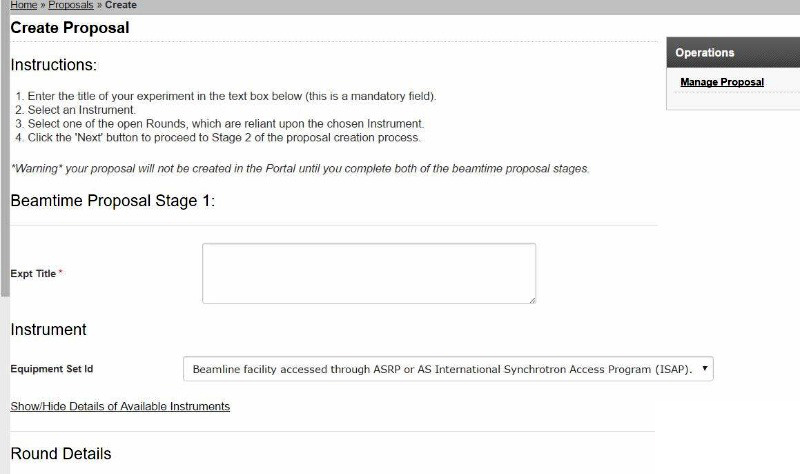Image resolution: width=800 pixels, height=474 pixels.
Task: Click the dropdown arrow beside ISAP option
Action: point(705,368)
